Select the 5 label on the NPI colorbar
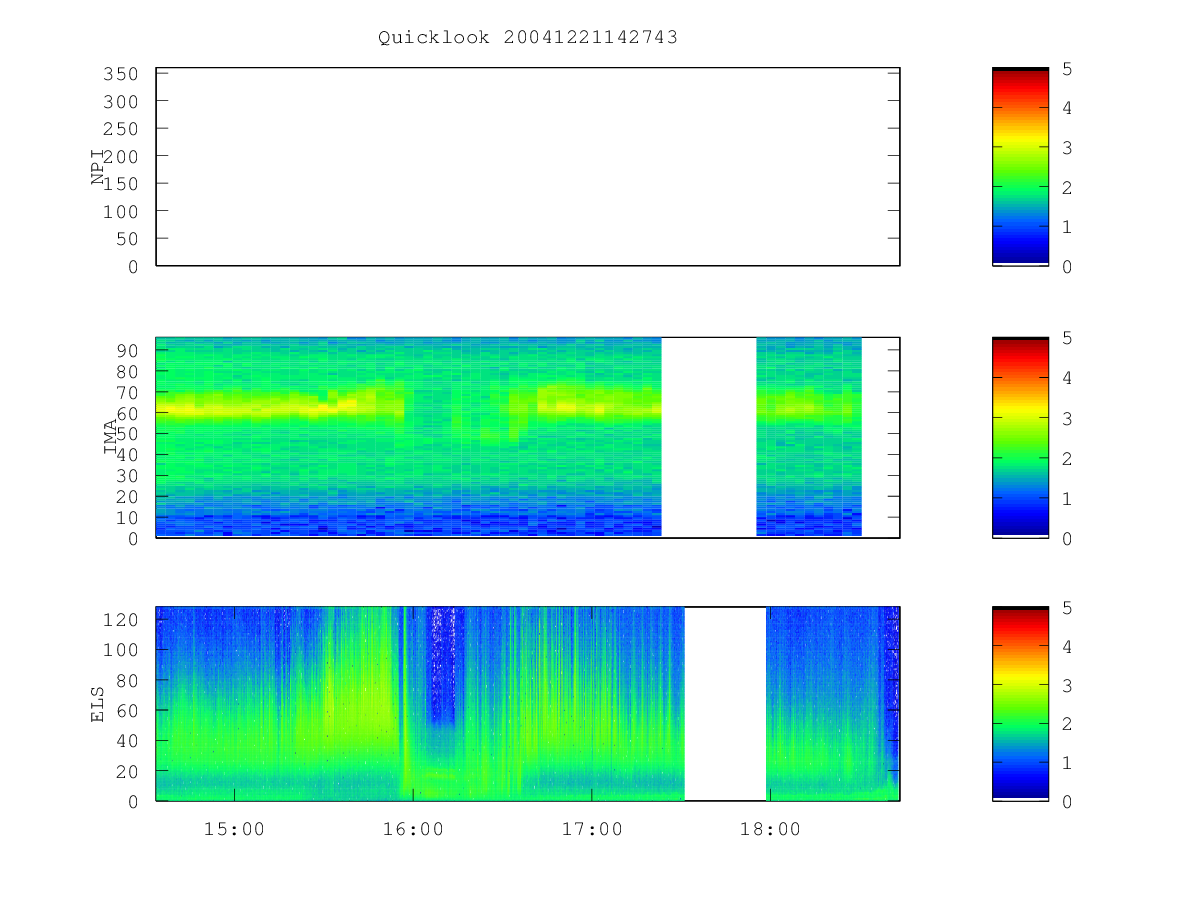This screenshot has width=1200, height=900. click(x=1067, y=68)
